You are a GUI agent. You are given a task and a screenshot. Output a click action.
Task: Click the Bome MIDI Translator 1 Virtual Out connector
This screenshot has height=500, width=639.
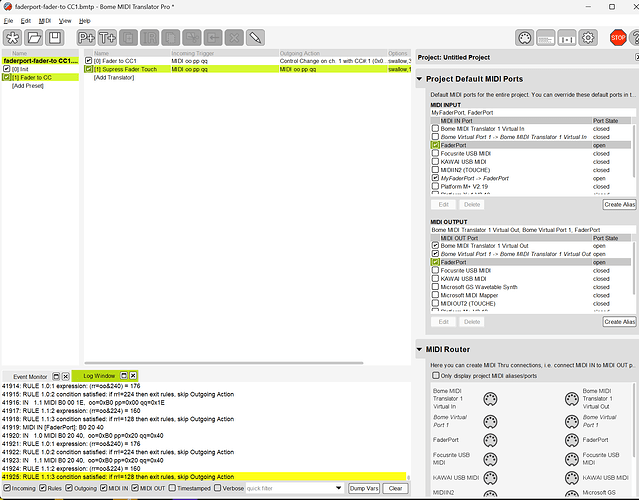(572, 399)
